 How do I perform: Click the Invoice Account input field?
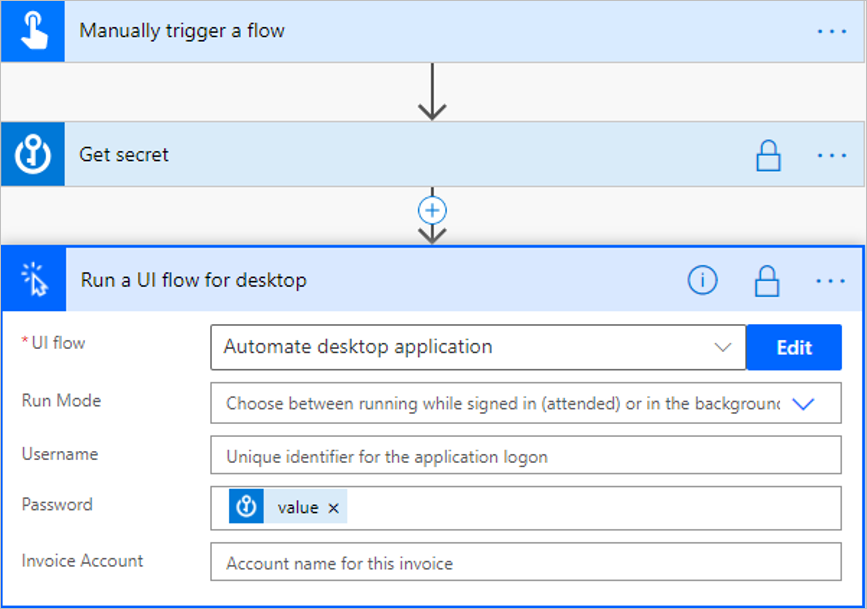pos(525,563)
